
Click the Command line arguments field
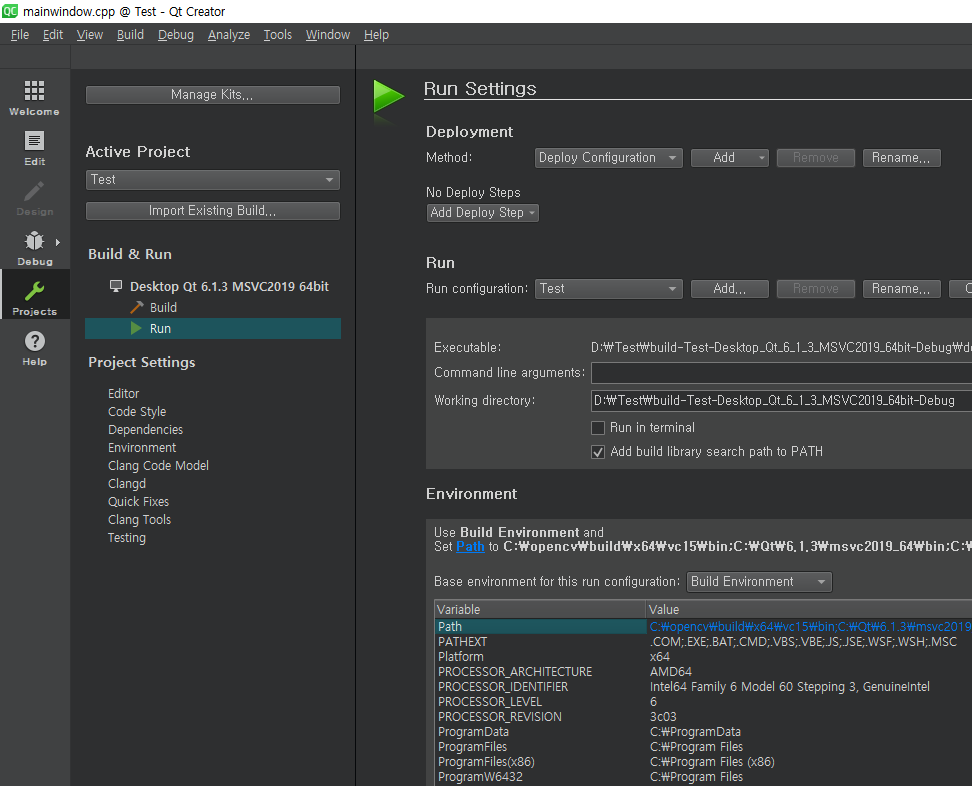click(781, 373)
